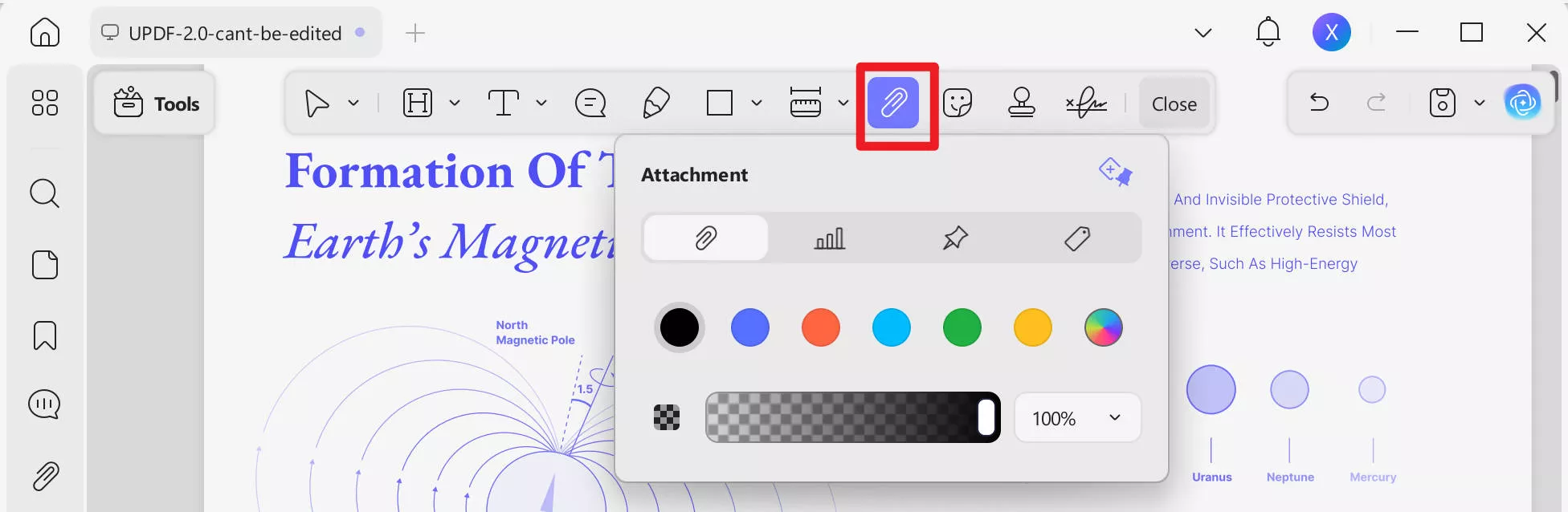Select the pencil drawing tool

coord(656,103)
